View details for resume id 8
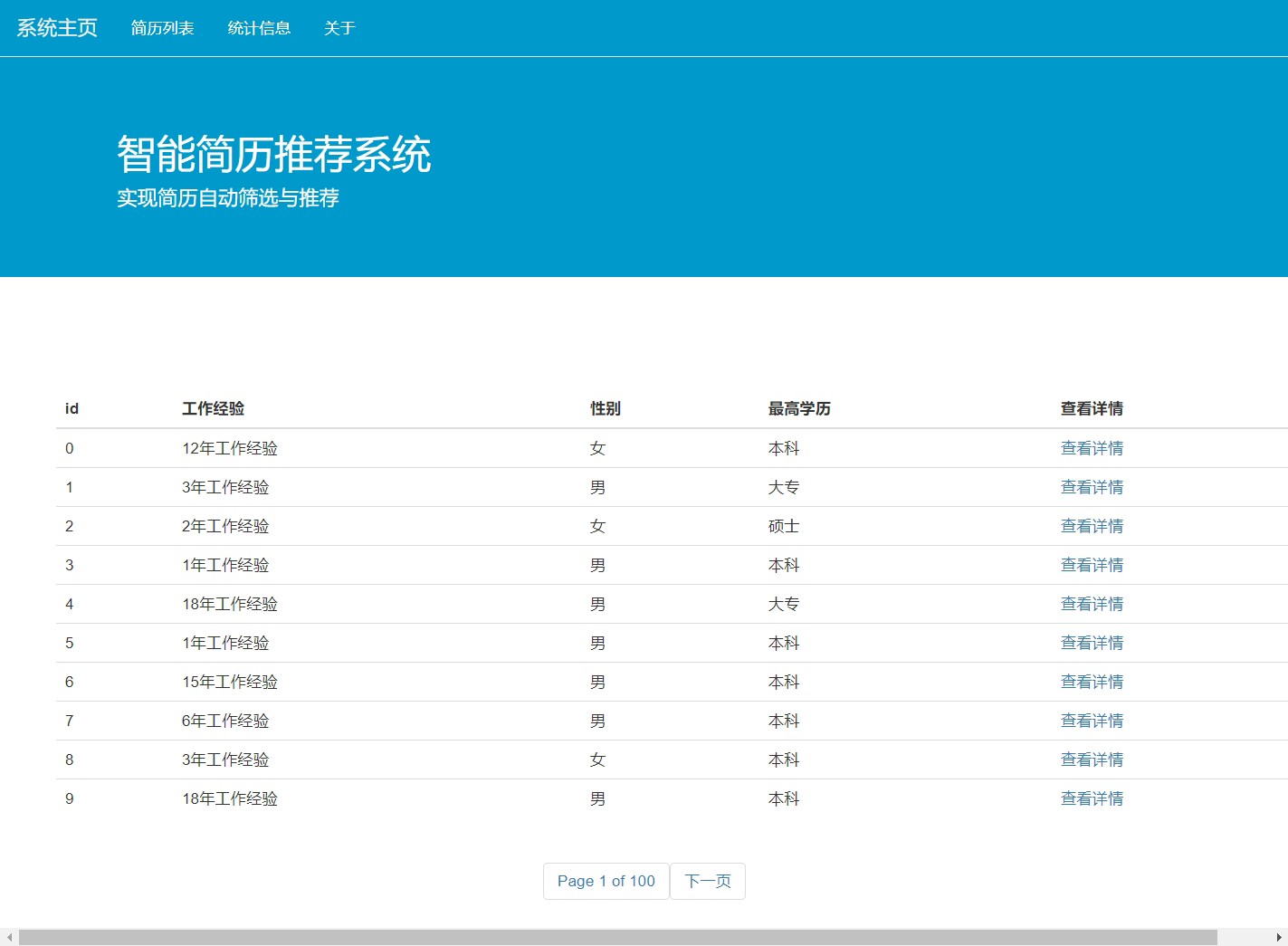This screenshot has width=1288, height=946. click(x=1092, y=760)
